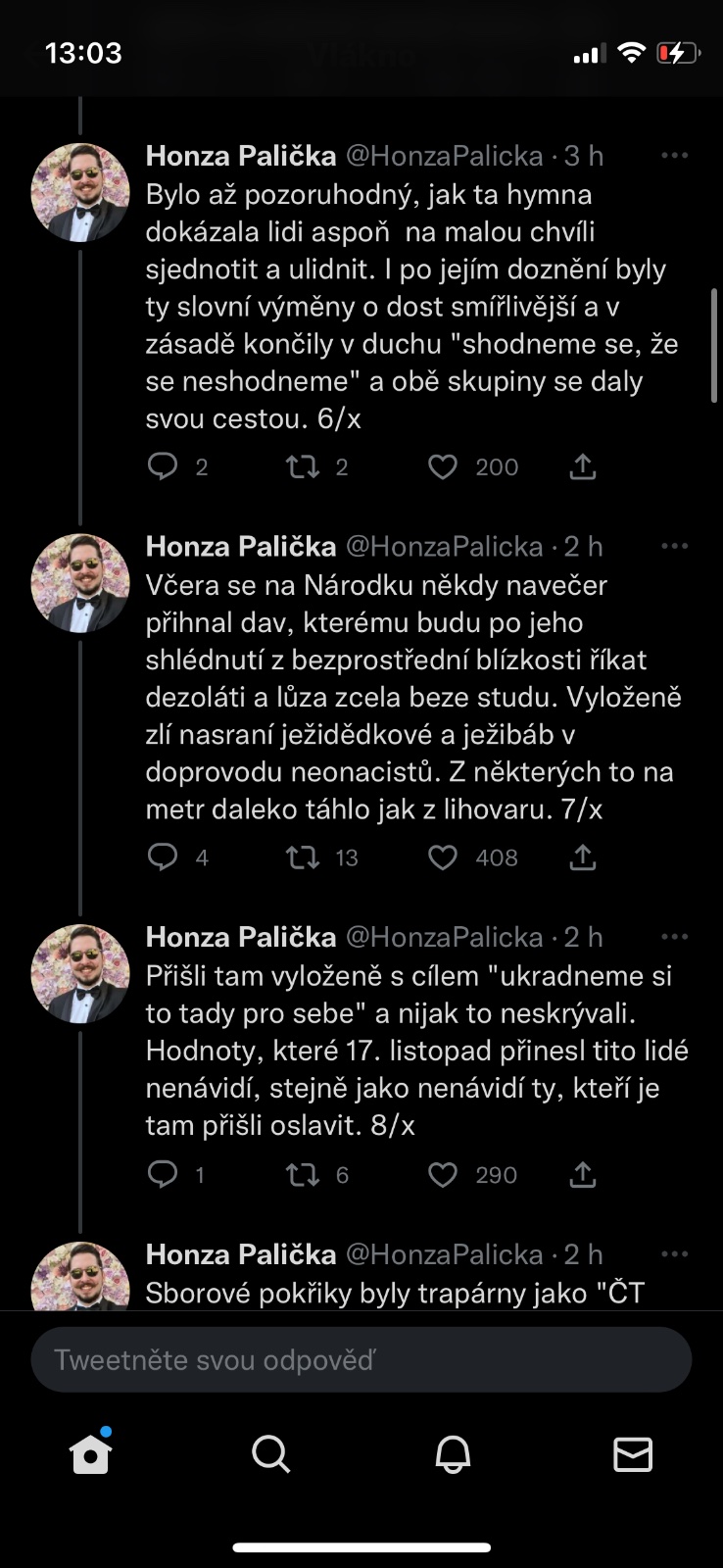Viewport: 723px width, 1568px height.
Task: Open Honza Palička name on 8/x tweet
Action: coord(241,938)
